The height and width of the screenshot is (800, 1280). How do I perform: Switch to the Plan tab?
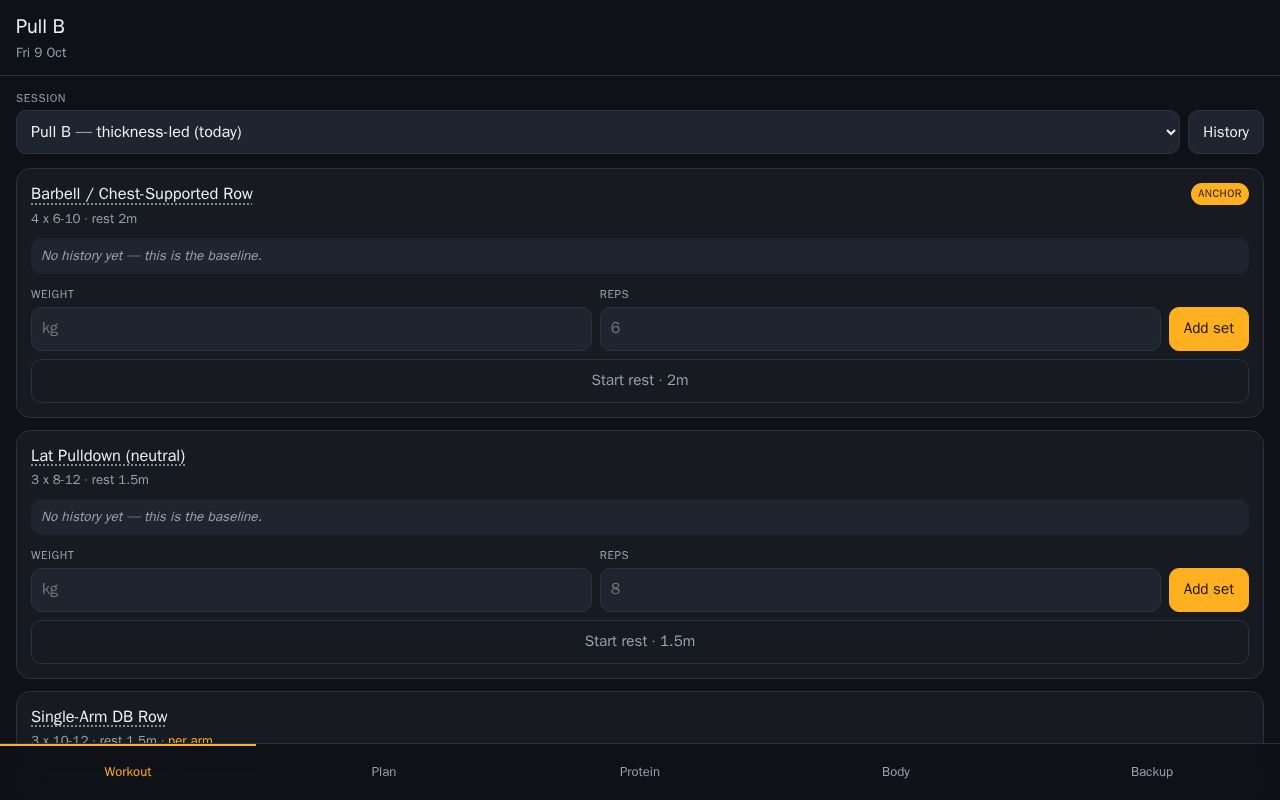tap(384, 772)
